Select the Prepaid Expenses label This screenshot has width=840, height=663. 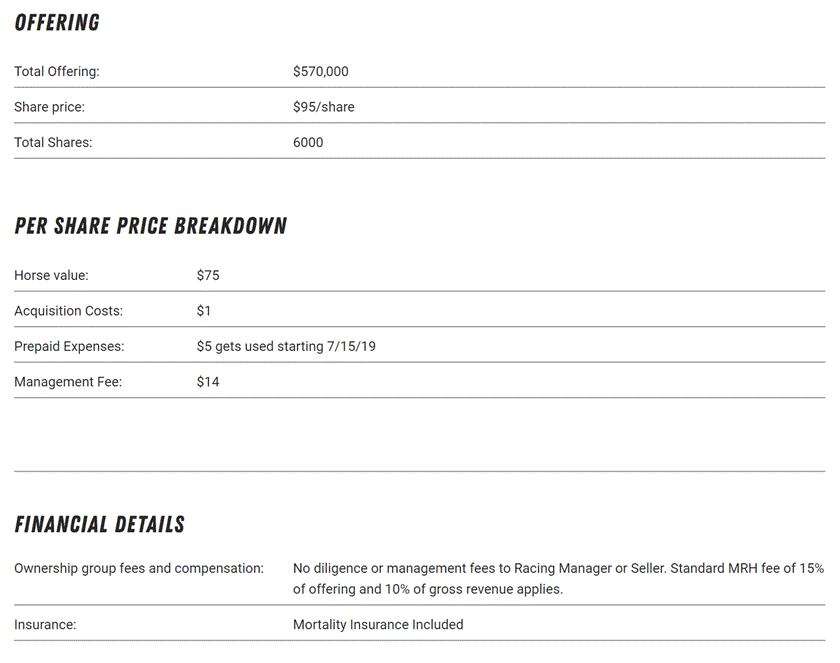(x=69, y=346)
